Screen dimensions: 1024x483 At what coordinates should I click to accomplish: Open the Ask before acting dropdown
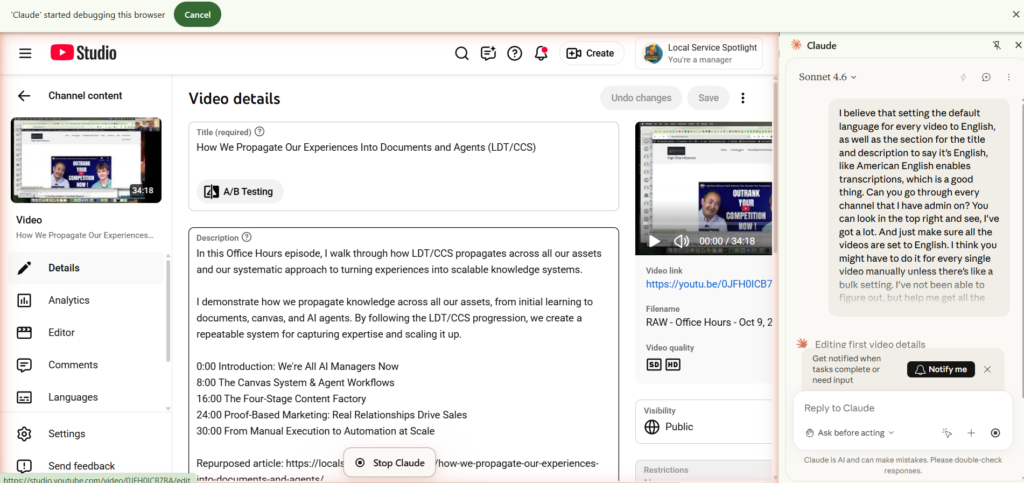[850, 433]
